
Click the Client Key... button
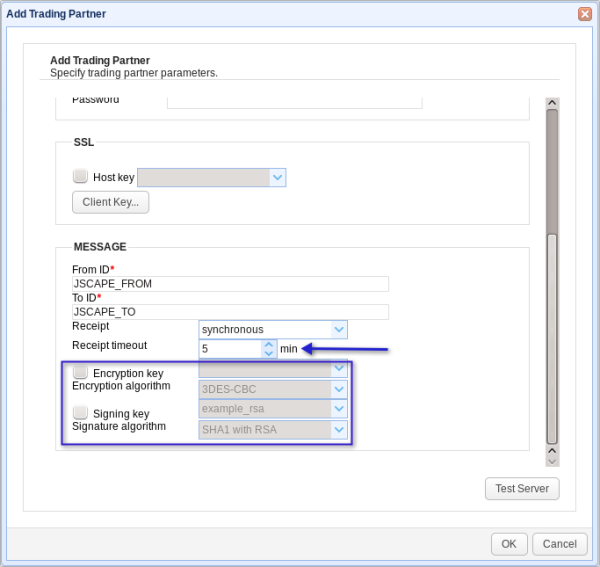tap(110, 202)
